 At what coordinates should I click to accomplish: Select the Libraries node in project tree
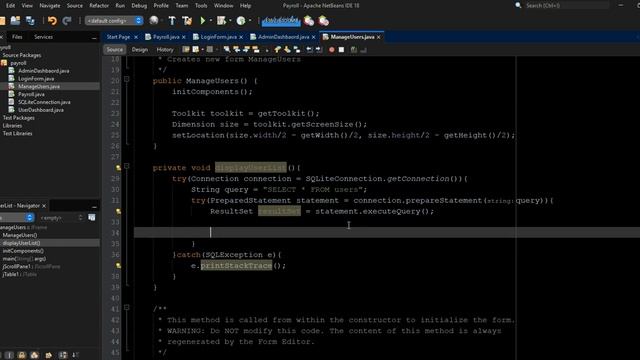12,126
